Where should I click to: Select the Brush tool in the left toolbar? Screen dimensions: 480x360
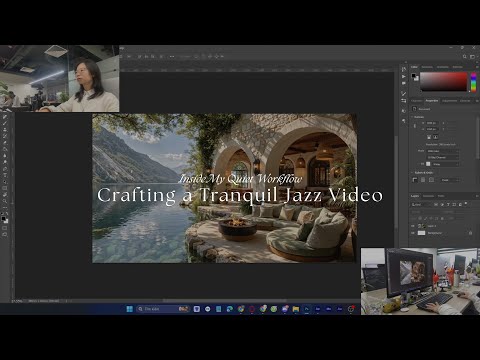(x=5, y=123)
